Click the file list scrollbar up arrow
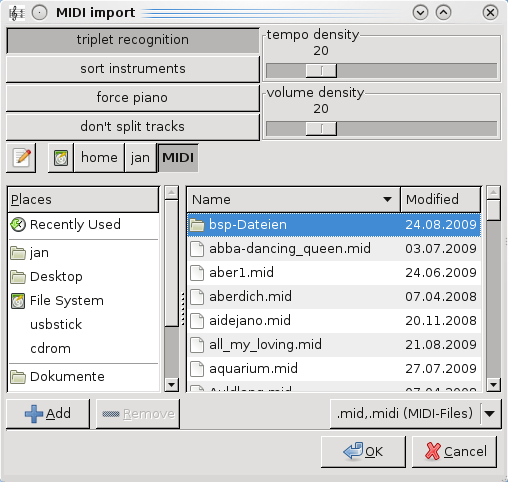Screen dimensions: 508x482 (493, 193)
